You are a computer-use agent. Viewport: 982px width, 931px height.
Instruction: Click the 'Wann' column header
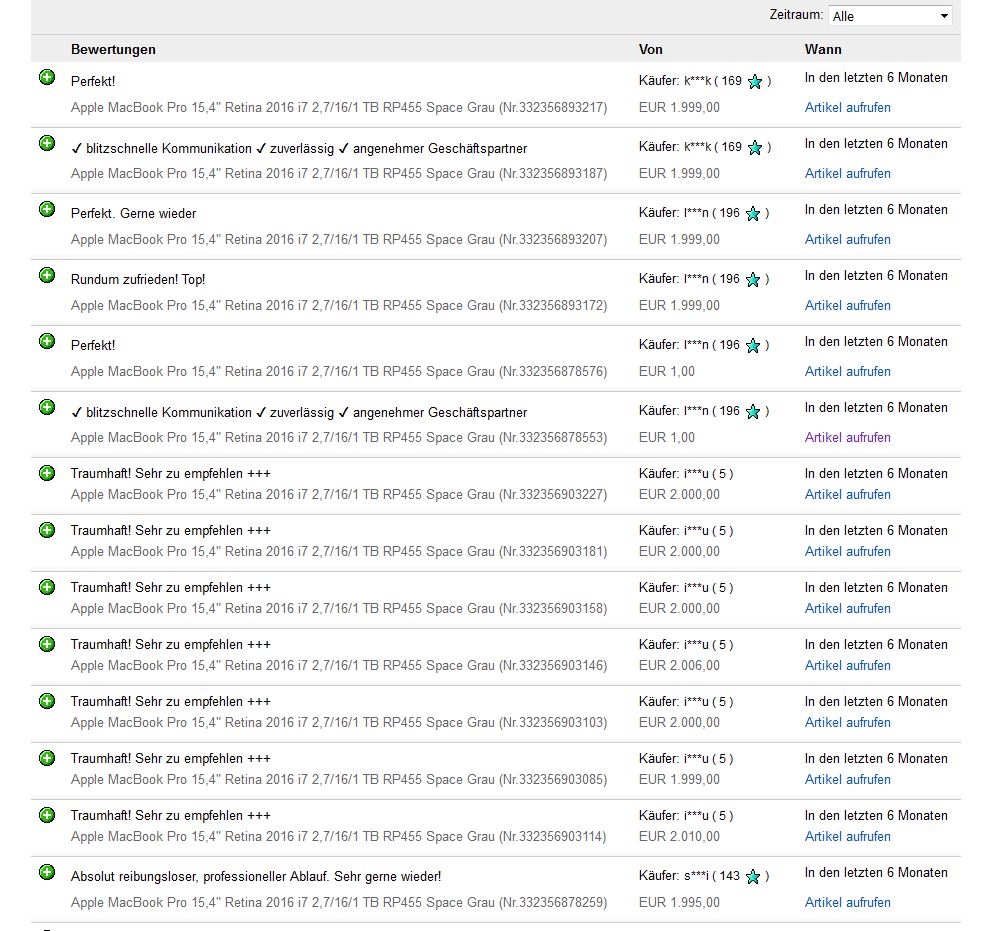[823, 49]
